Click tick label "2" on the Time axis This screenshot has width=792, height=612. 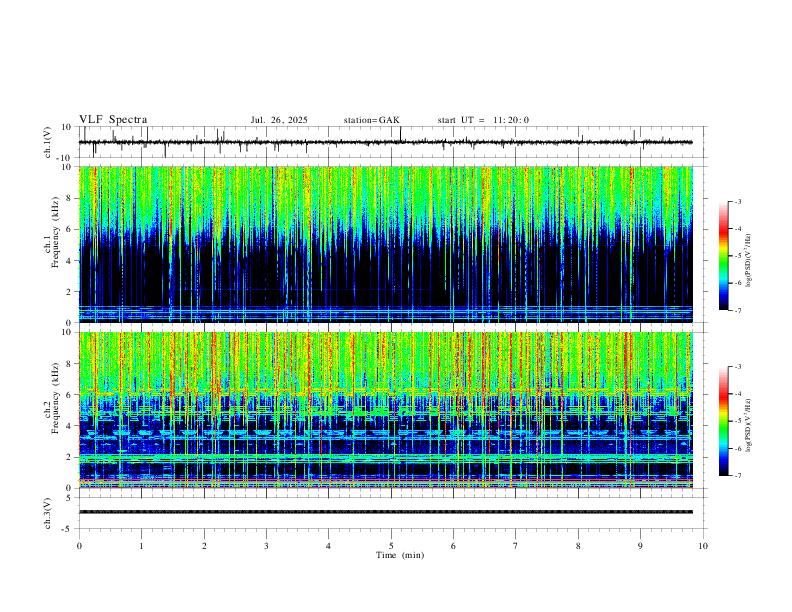(204, 546)
